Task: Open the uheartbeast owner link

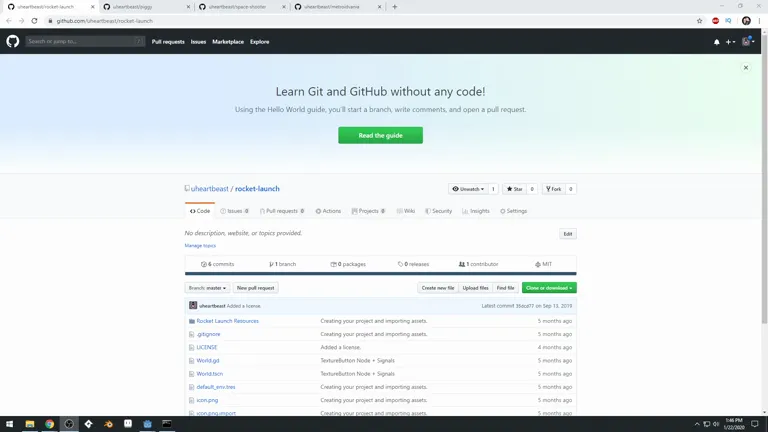Action: [210, 189]
